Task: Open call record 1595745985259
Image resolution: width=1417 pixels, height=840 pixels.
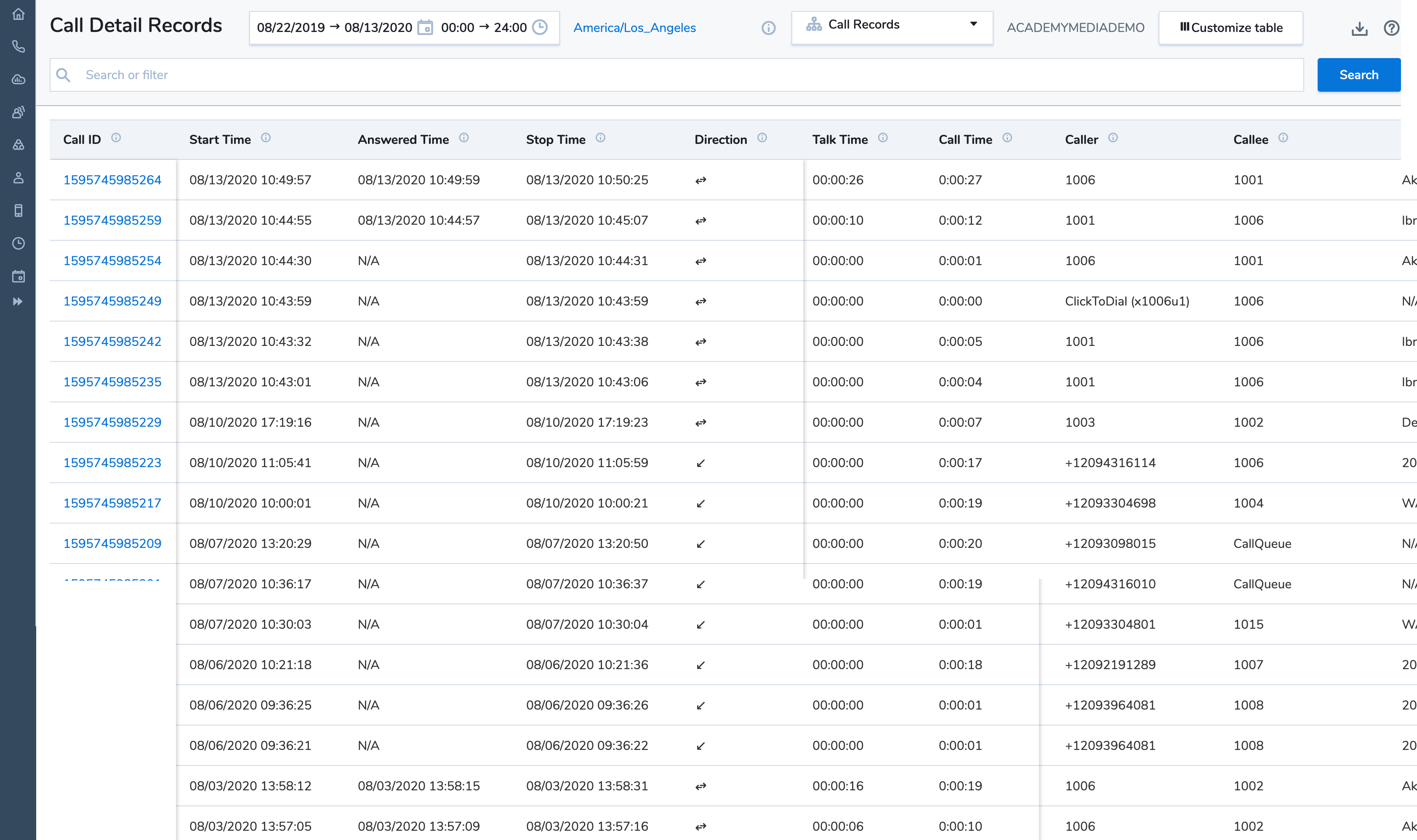Action: (112, 220)
